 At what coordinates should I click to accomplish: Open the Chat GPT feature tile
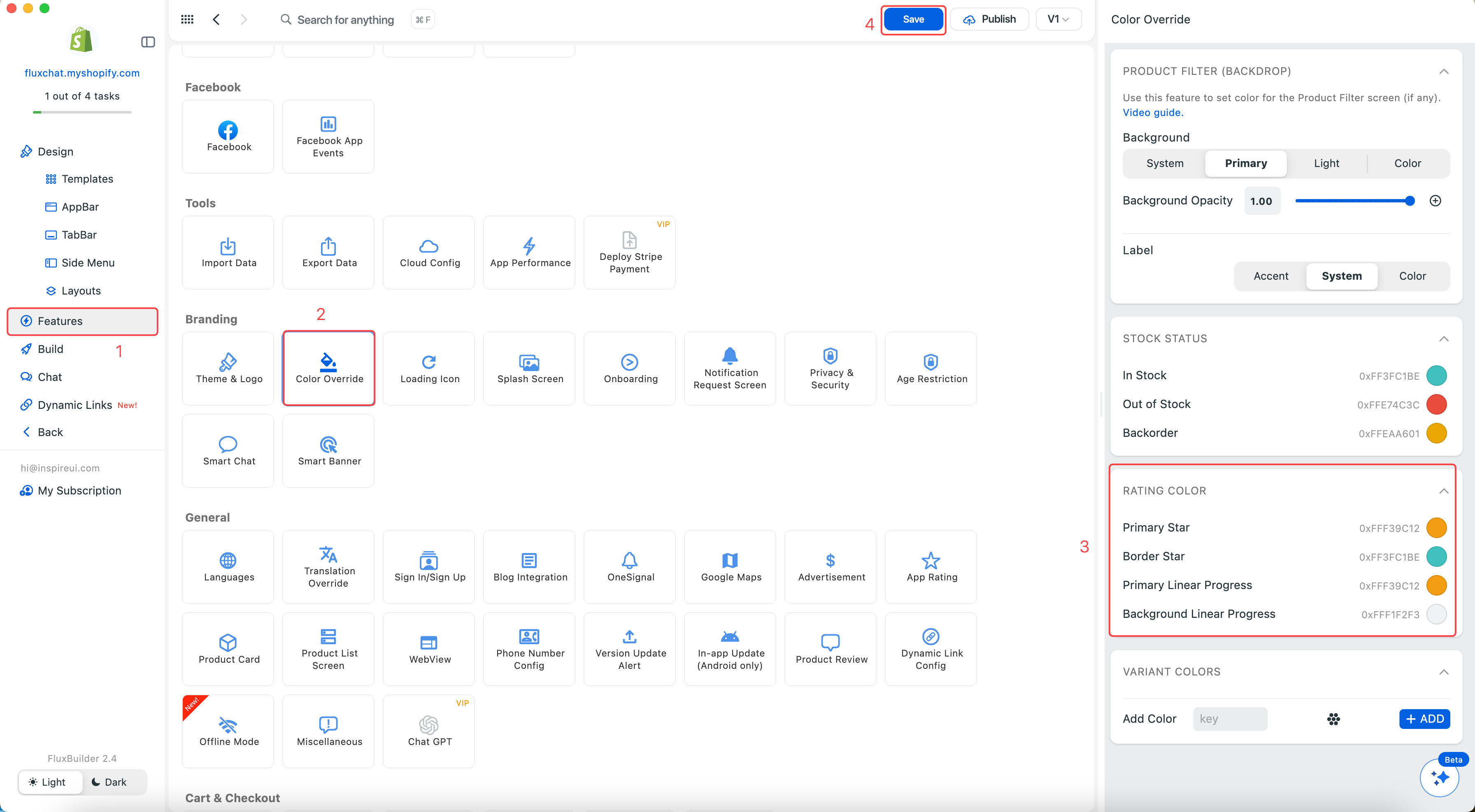coord(429,731)
